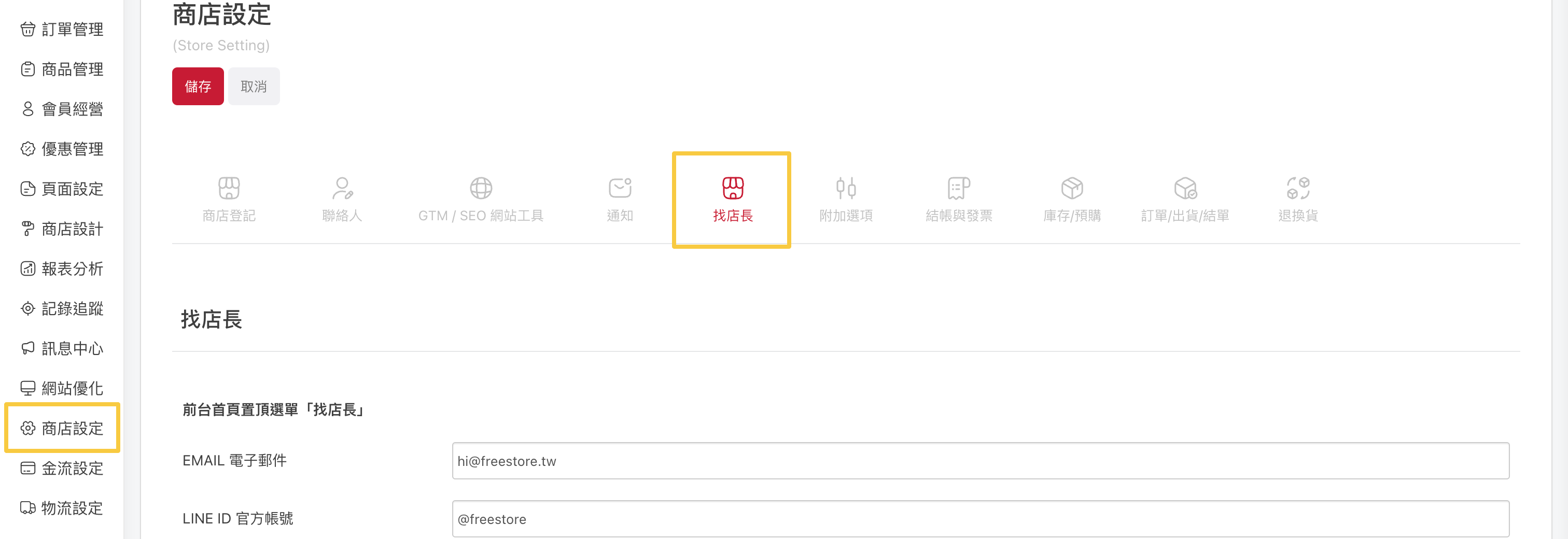This screenshot has height=539, width=1568.
Task: Select the 找店長 tab label
Action: pos(733,216)
